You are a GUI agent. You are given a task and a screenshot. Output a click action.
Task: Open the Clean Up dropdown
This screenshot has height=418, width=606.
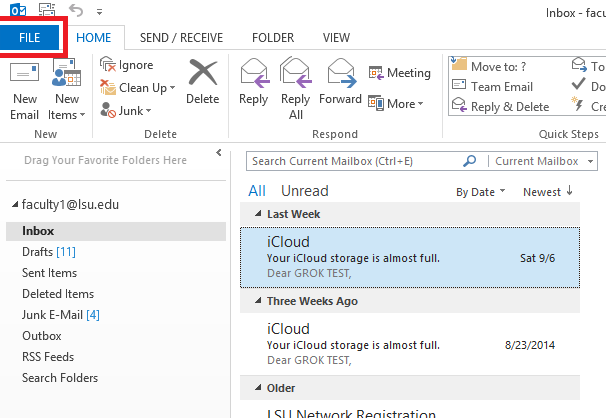coord(138,88)
